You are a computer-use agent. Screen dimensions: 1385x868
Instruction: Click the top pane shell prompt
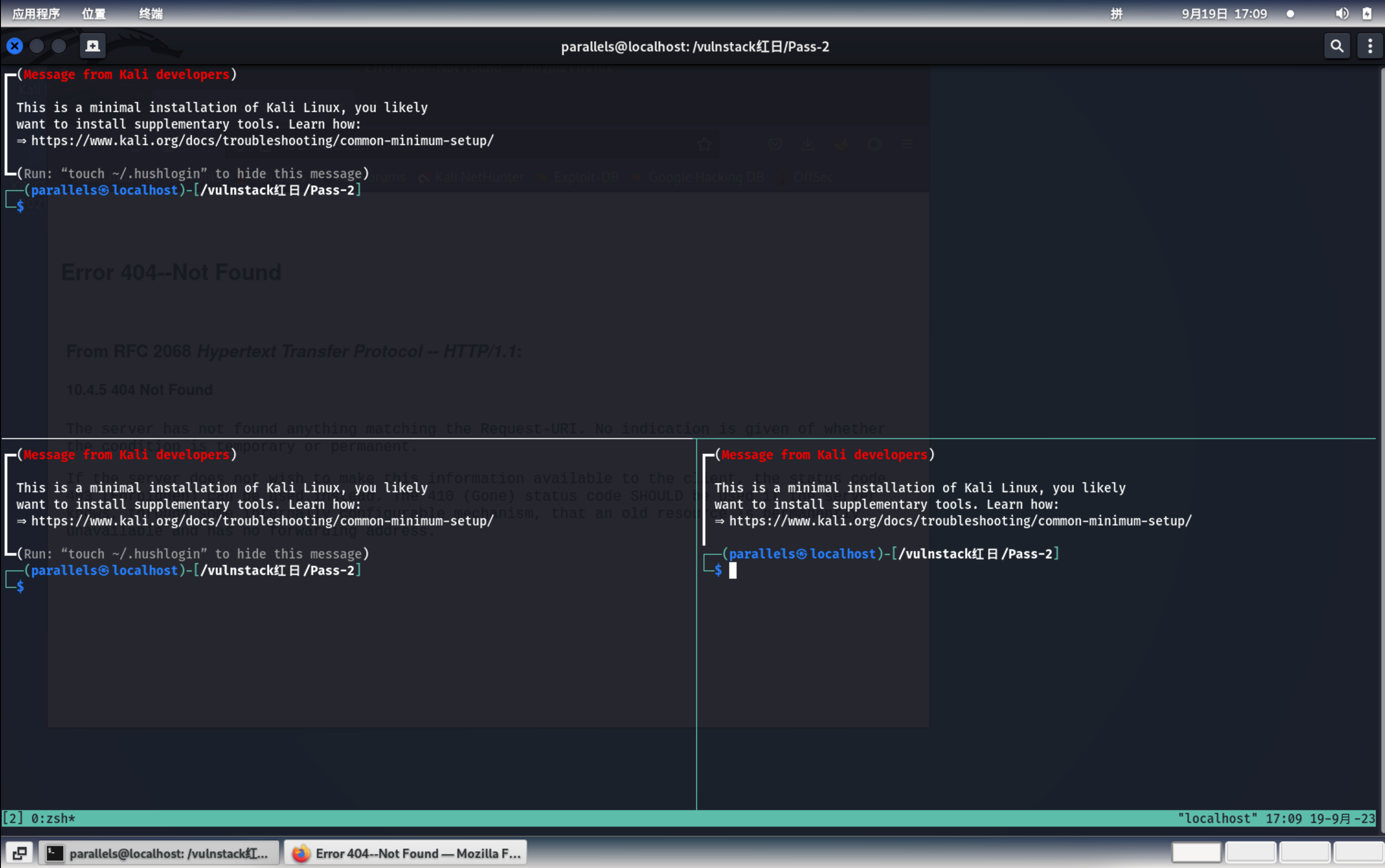pos(20,206)
